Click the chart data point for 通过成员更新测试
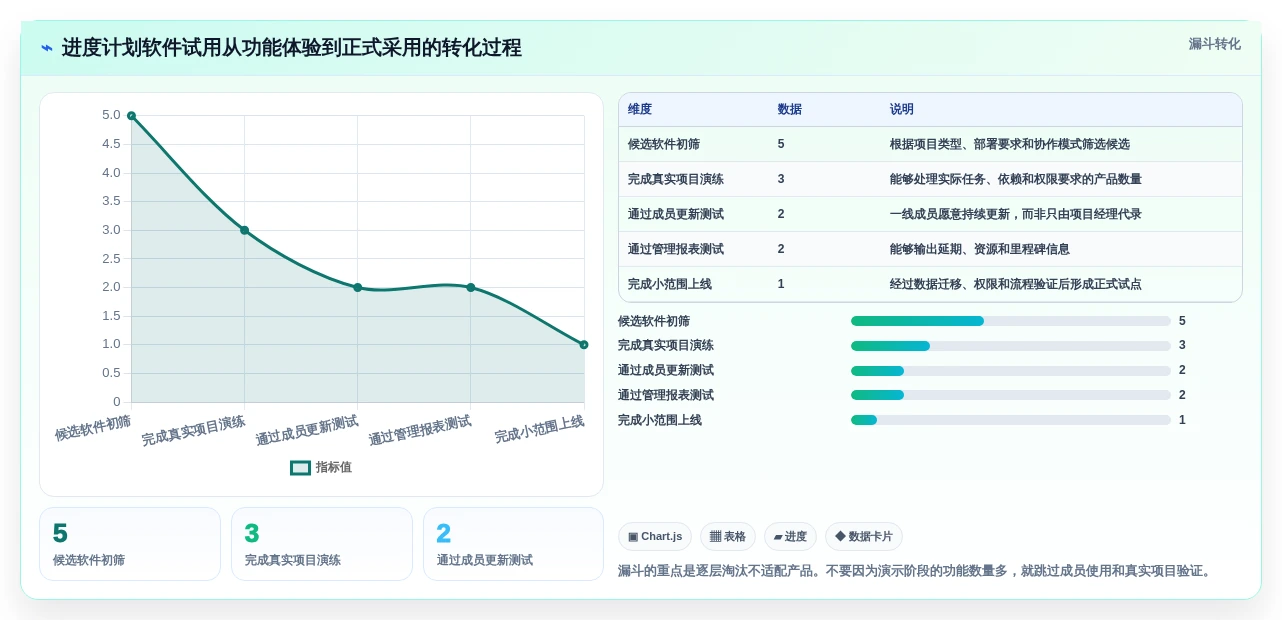The height and width of the screenshot is (620, 1282). (357, 287)
